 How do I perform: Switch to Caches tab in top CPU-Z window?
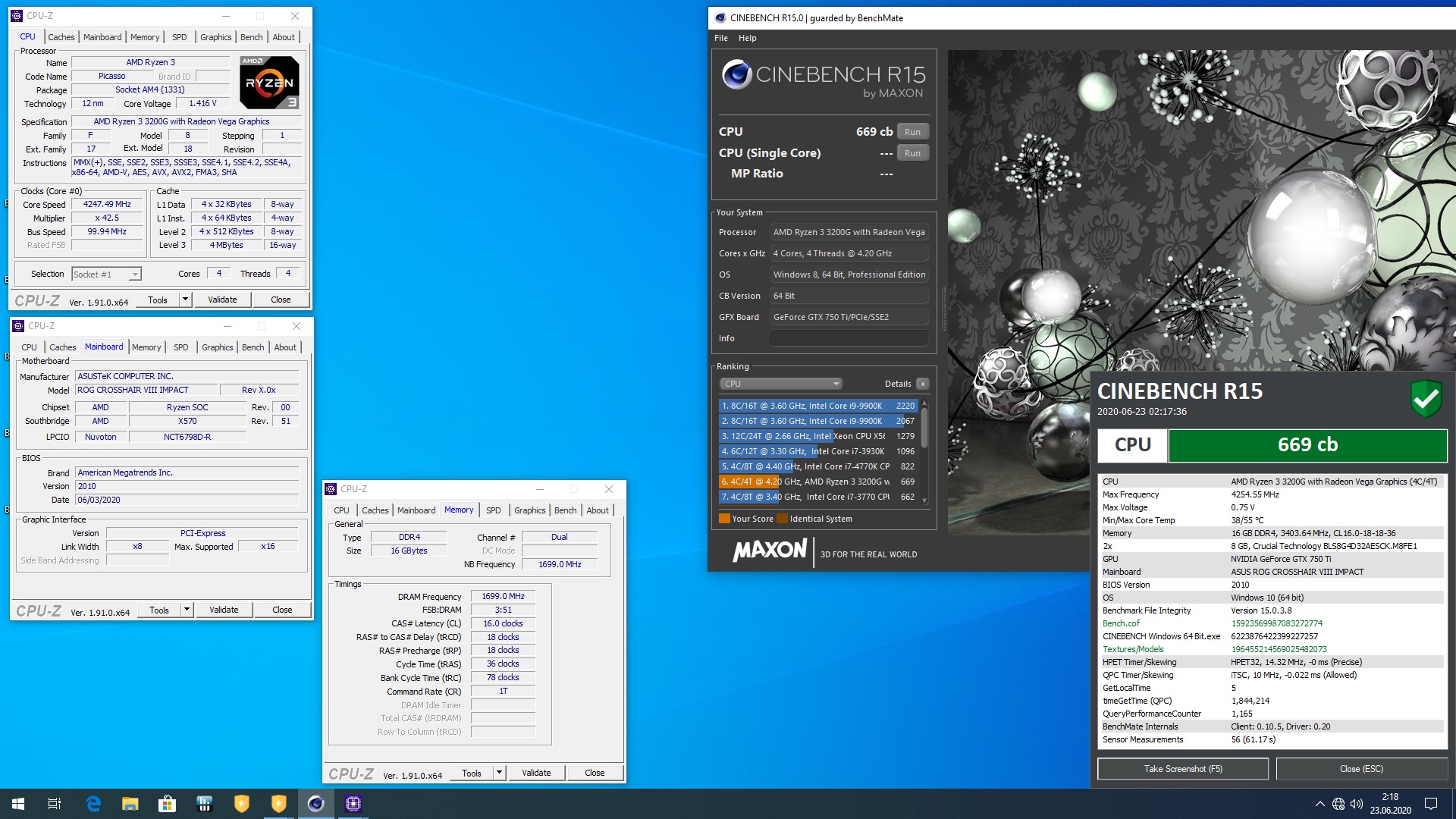point(61,37)
